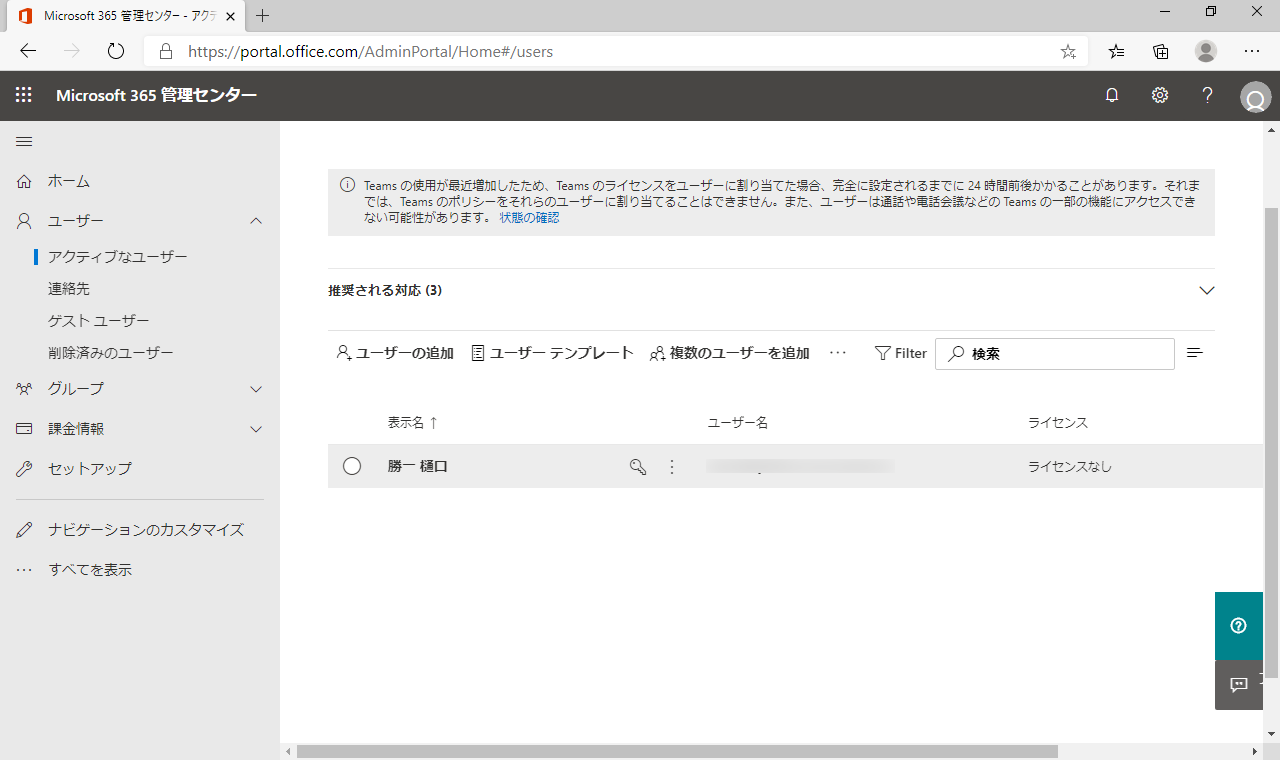
Task: Click すべてを表示 in sidebar
Action: 90,570
